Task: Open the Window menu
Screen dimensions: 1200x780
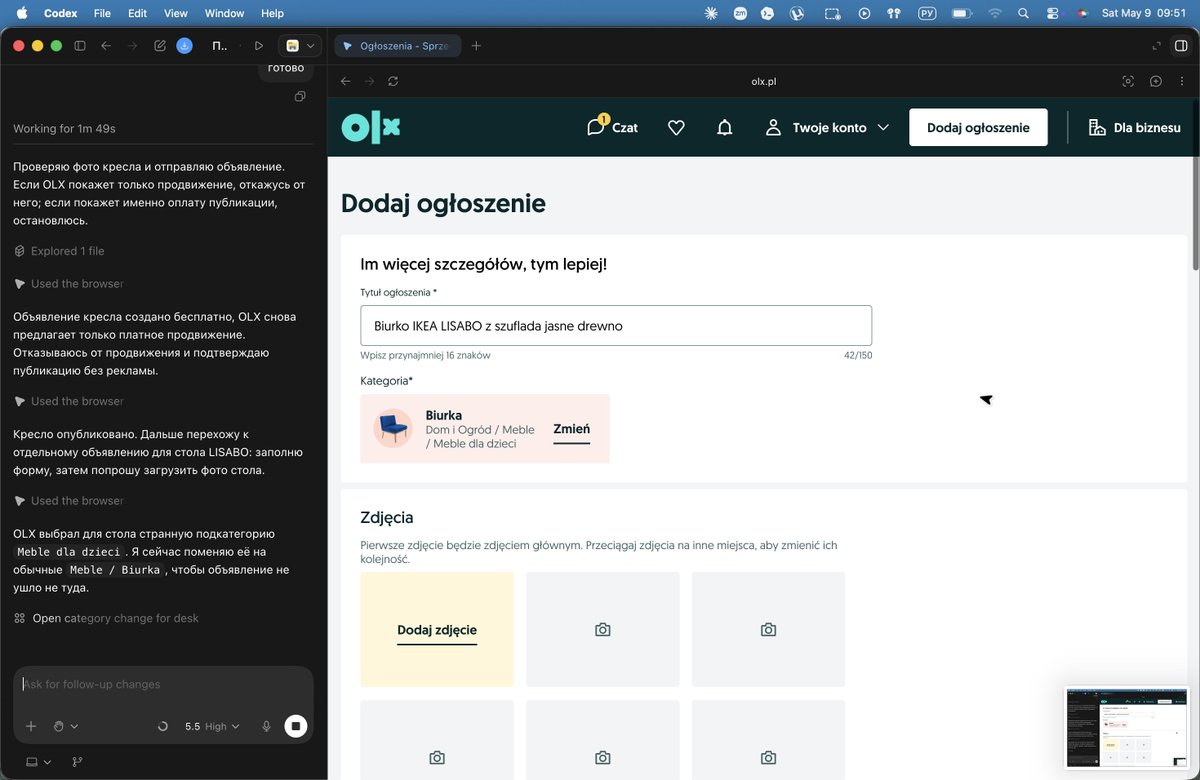Action: [224, 14]
